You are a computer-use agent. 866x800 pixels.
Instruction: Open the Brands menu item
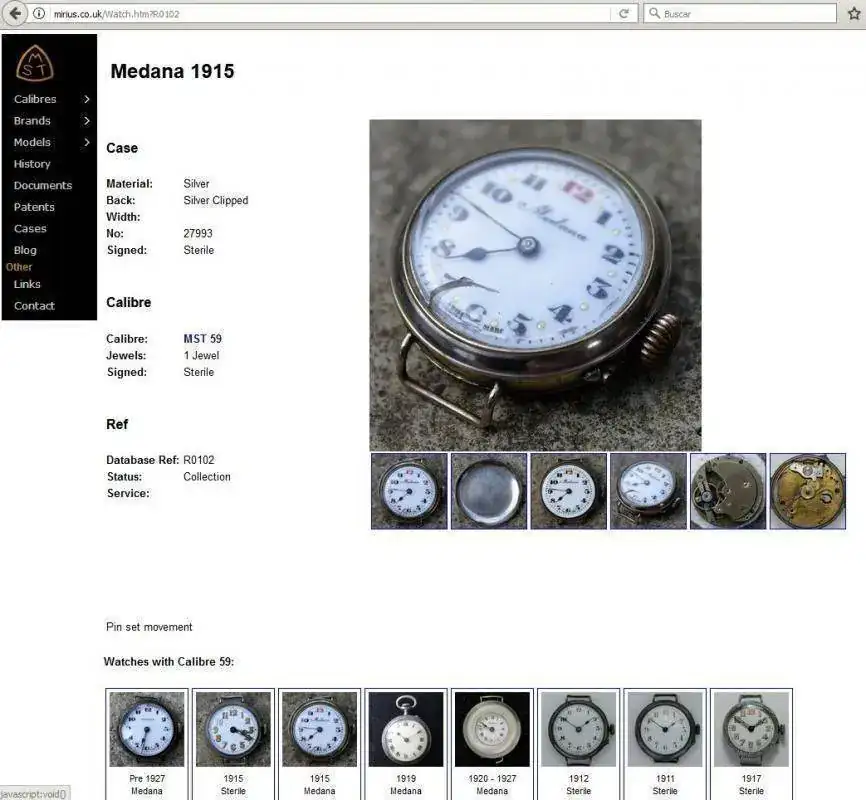point(32,120)
